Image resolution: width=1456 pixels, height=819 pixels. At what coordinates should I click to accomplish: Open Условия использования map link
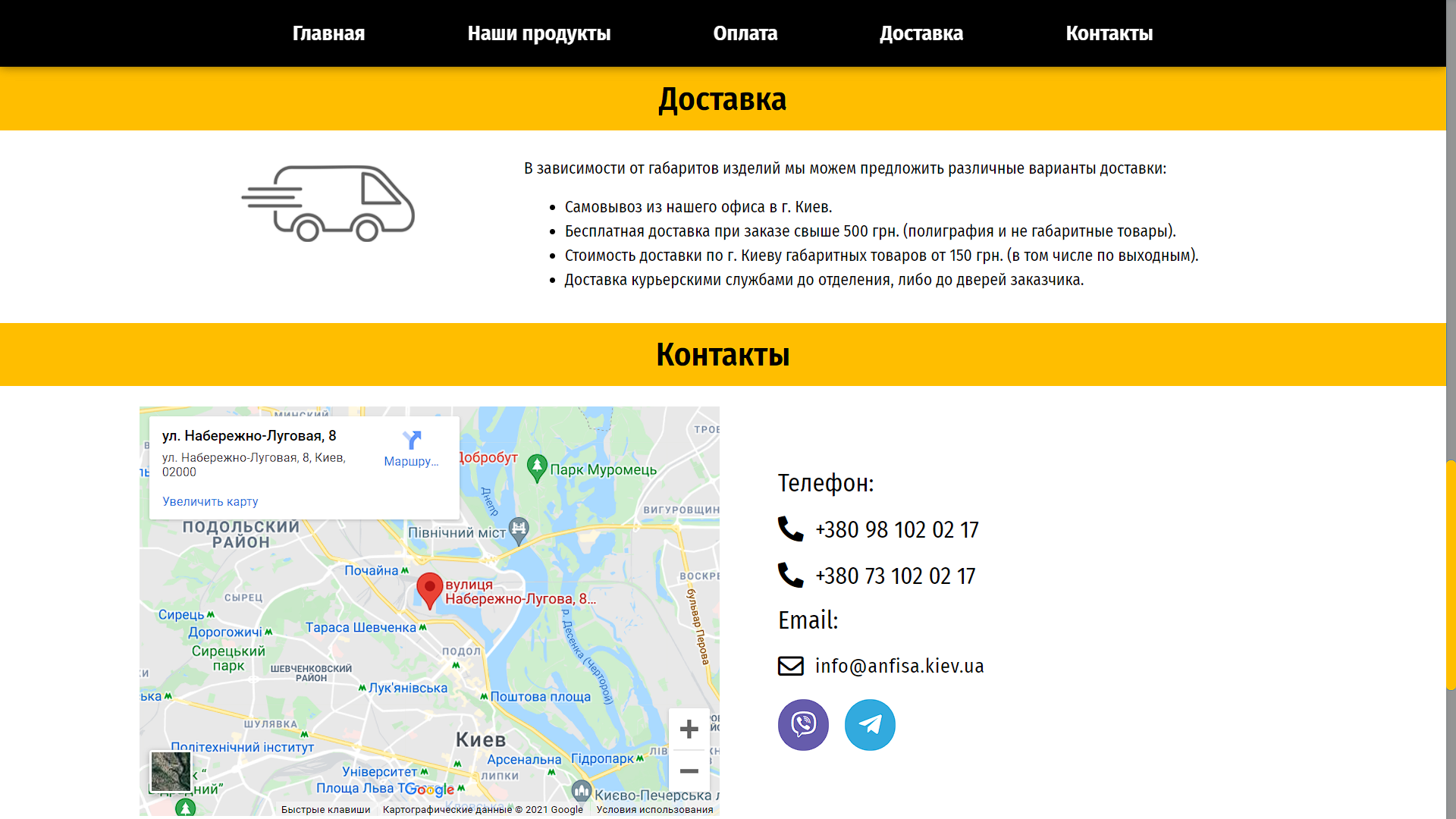point(654,809)
